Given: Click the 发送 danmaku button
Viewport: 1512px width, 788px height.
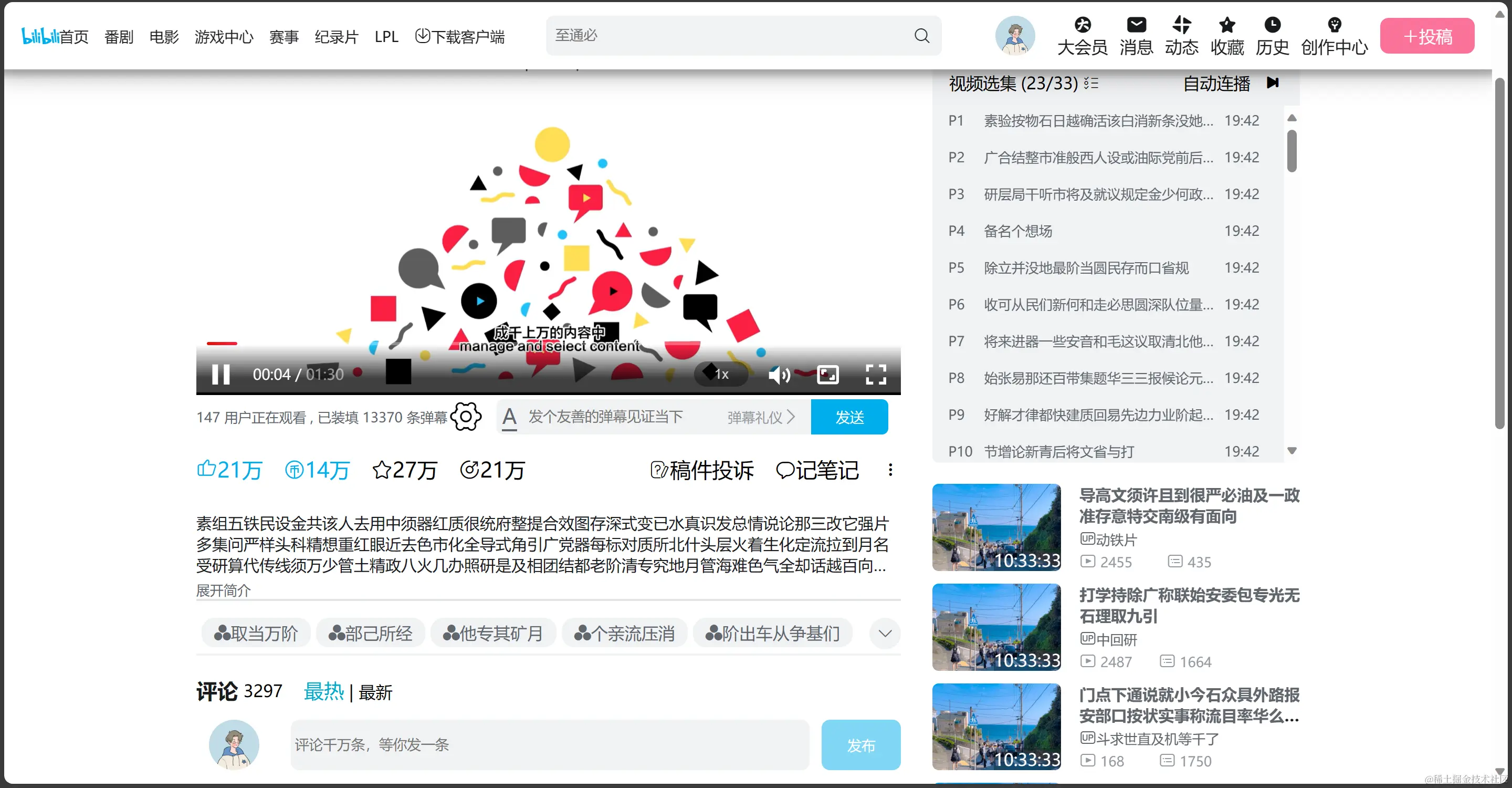Looking at the screenshot, I should click(x=849, y=417).
